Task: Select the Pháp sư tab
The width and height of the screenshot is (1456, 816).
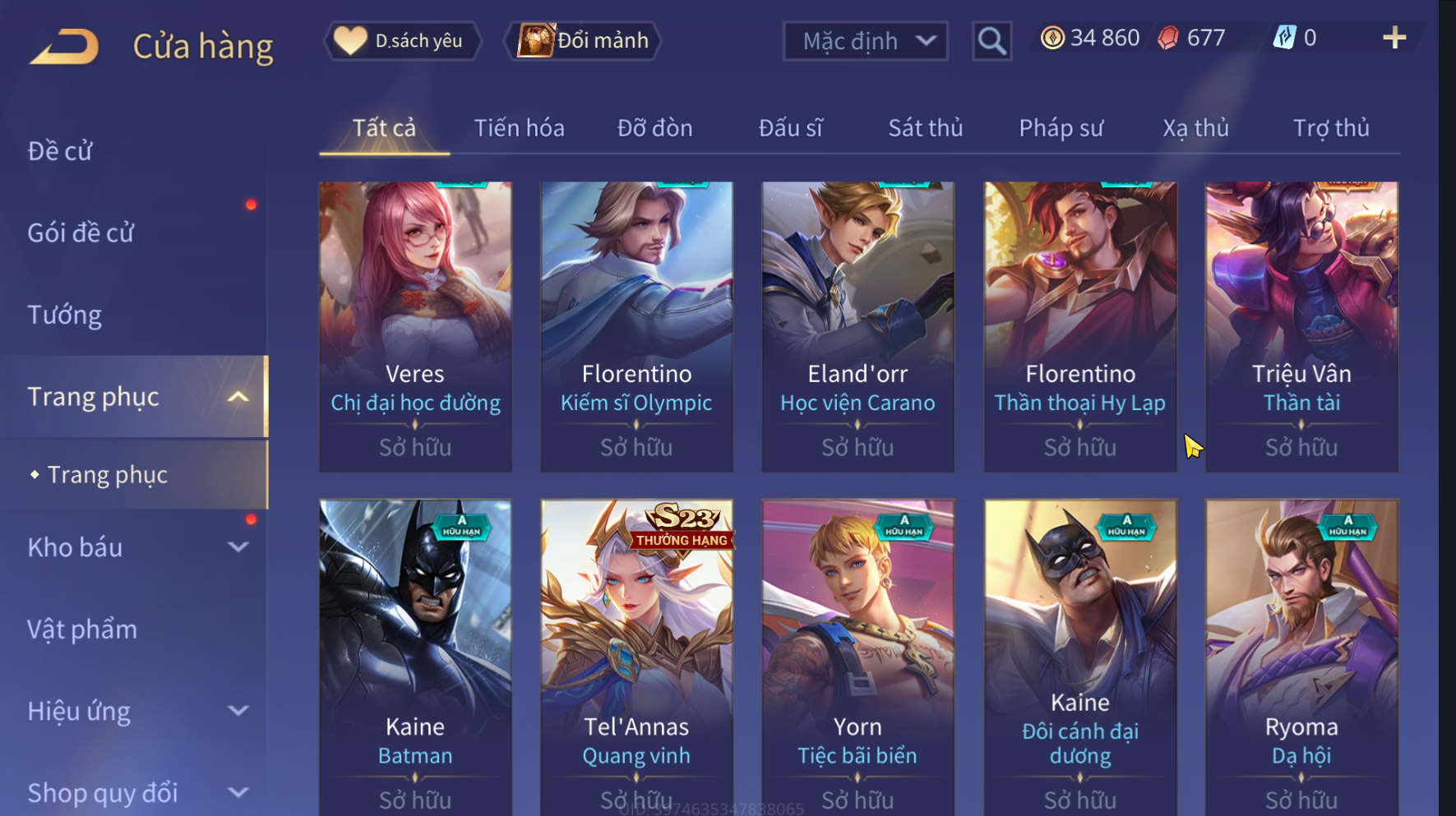Action: click(1061, 128)
